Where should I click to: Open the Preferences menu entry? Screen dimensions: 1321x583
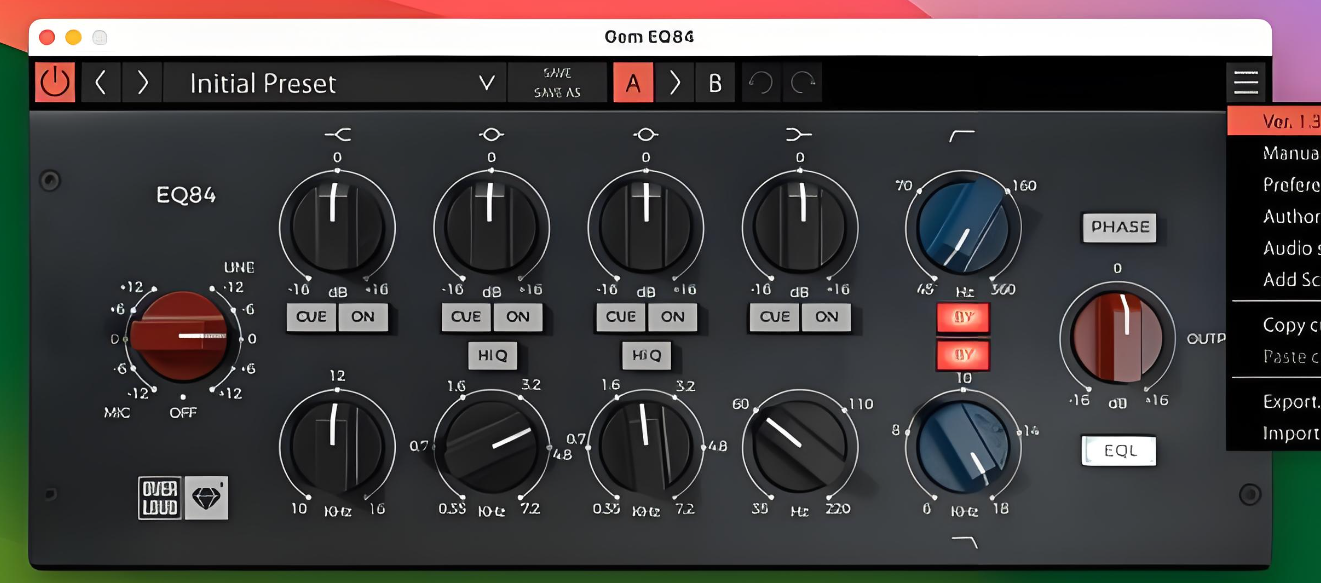[1274, 185]
